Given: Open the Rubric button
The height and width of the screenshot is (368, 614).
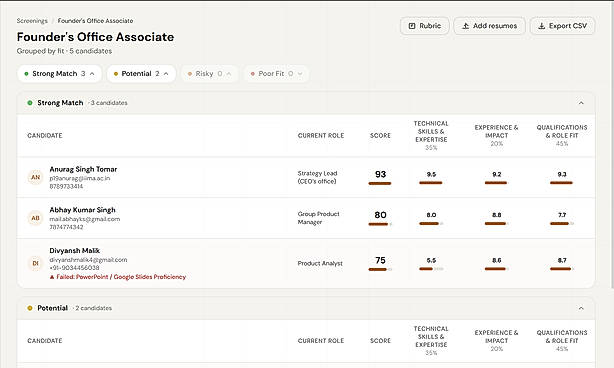Looking at the screenshot, I should pos(424,26).
